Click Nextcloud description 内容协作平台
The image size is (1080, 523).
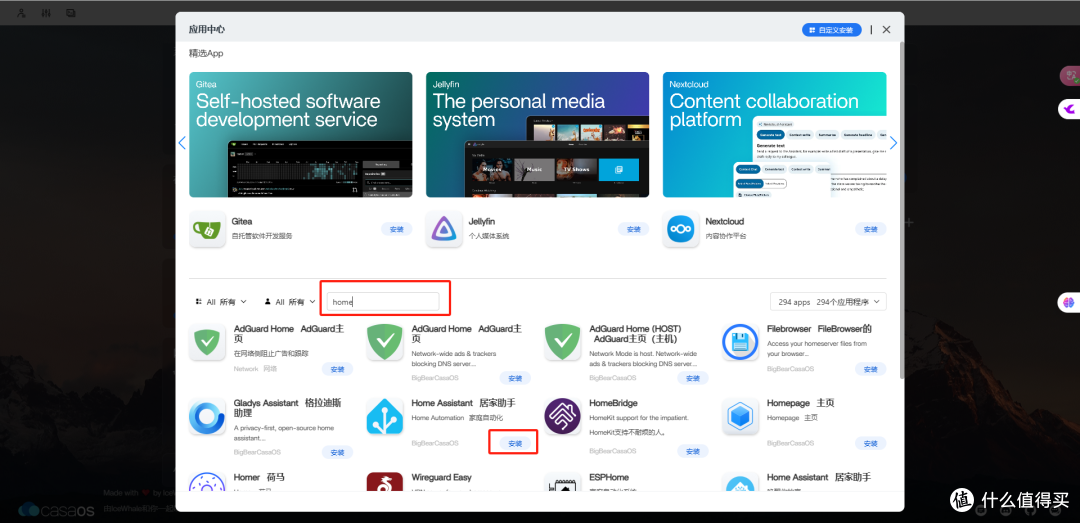coord(726,236)
